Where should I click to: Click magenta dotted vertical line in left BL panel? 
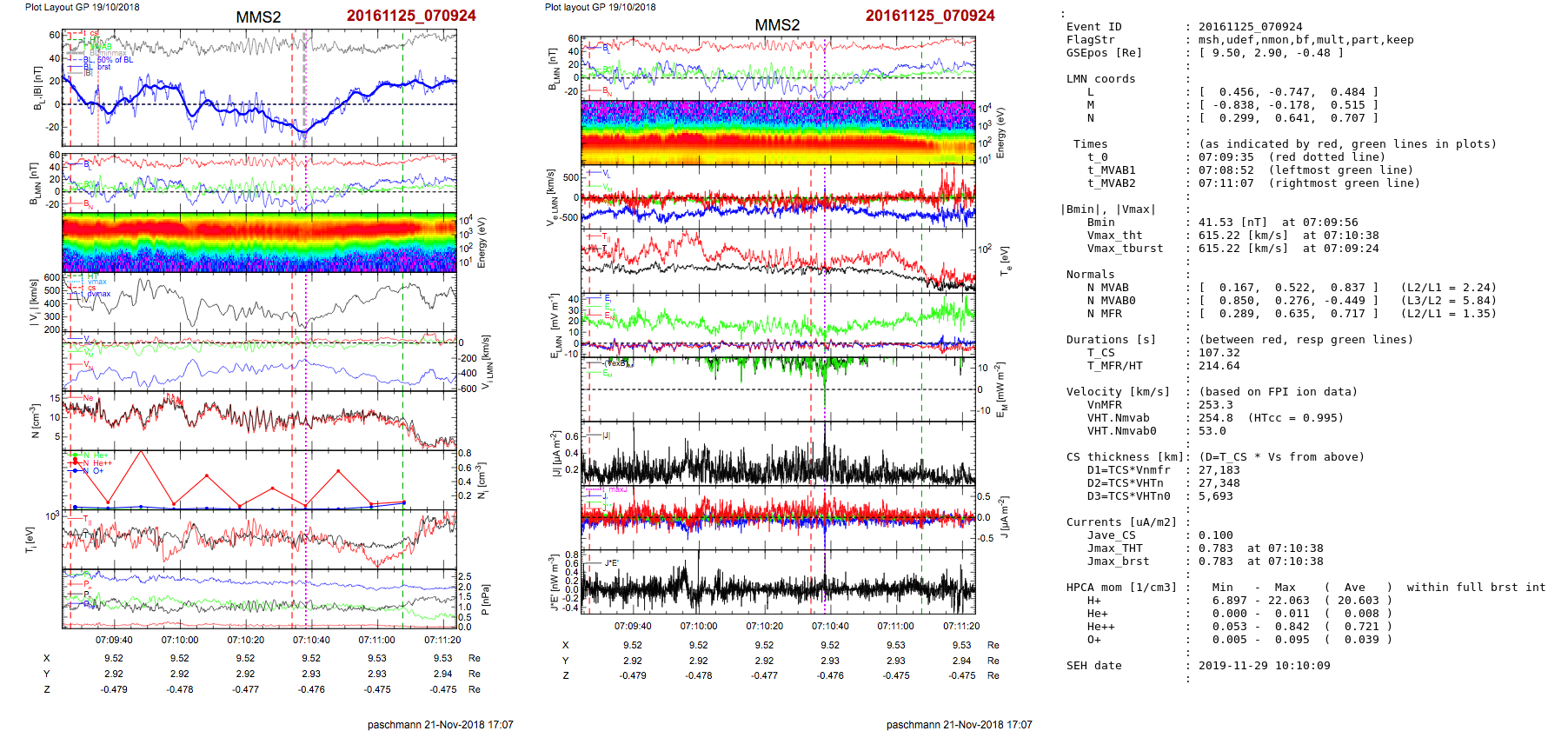pos(305,87)
